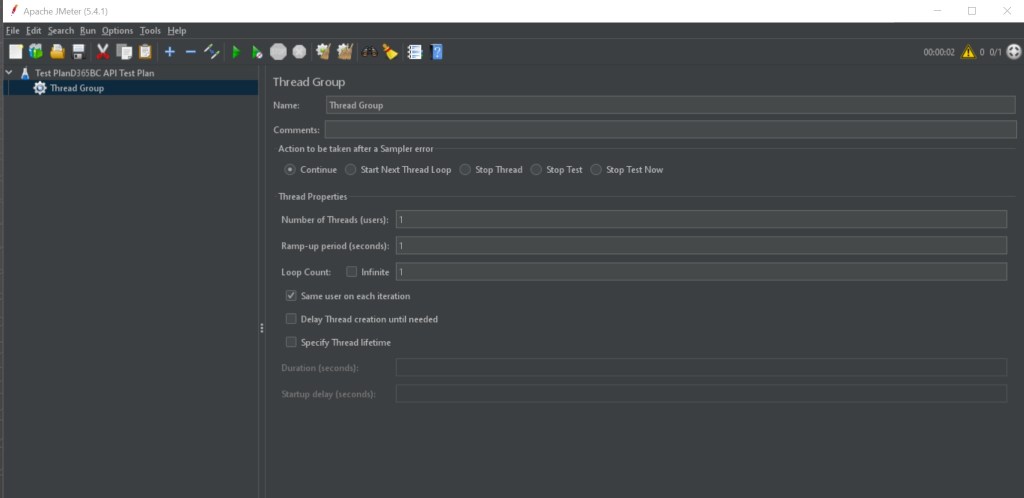Enable Specify Thread lifetime checkbox
1024x498 pixels.
[x=291, y=342]
